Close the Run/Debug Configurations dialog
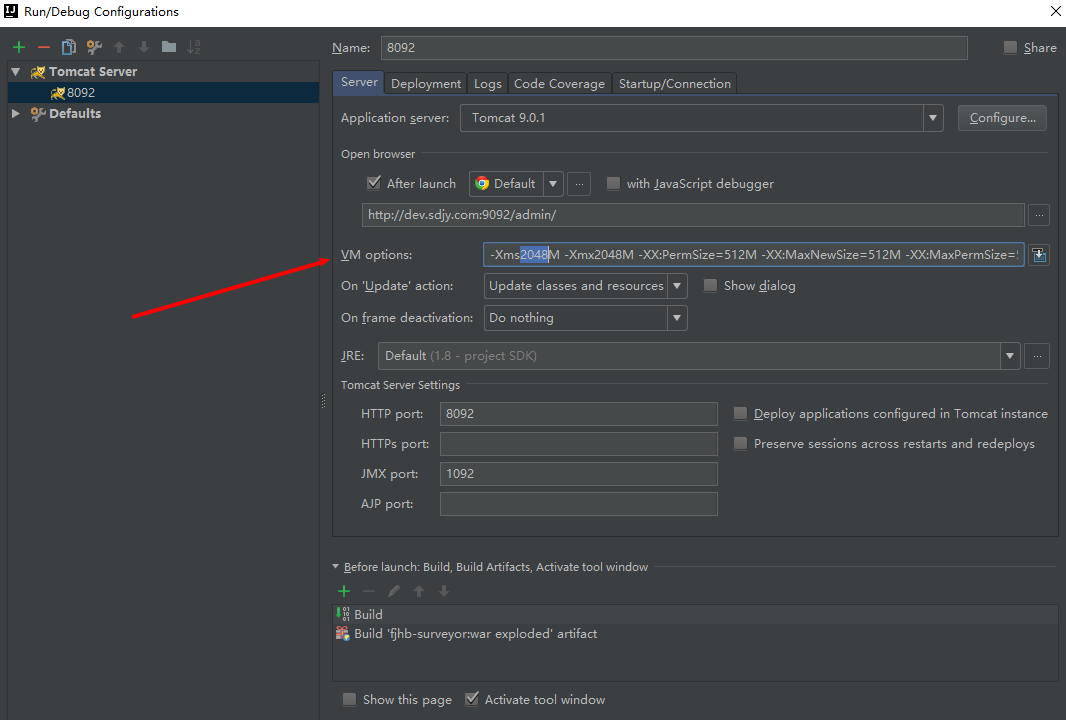The image size is (1066, 720). (1055, 11)
